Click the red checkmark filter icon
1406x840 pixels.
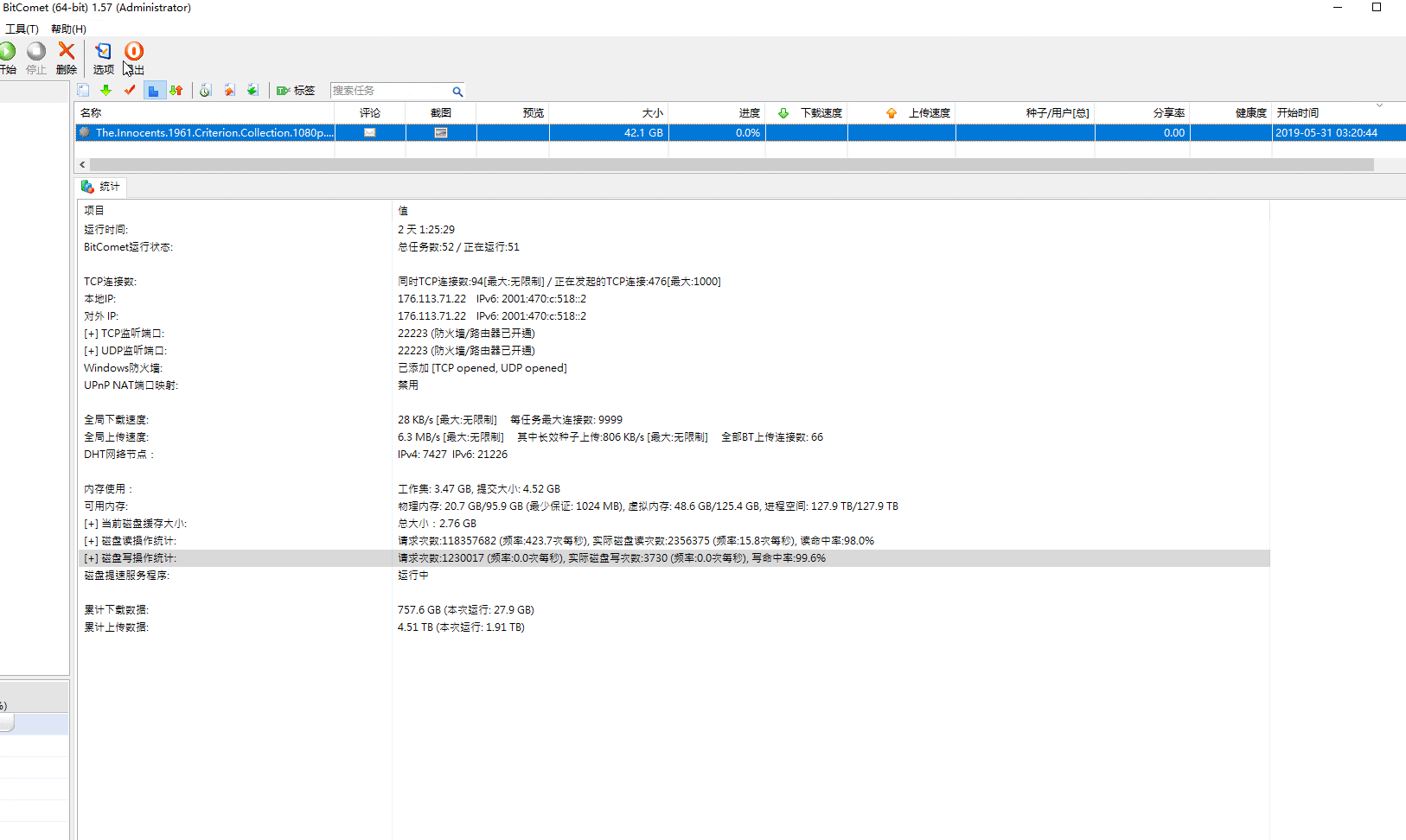pos(130,91)
